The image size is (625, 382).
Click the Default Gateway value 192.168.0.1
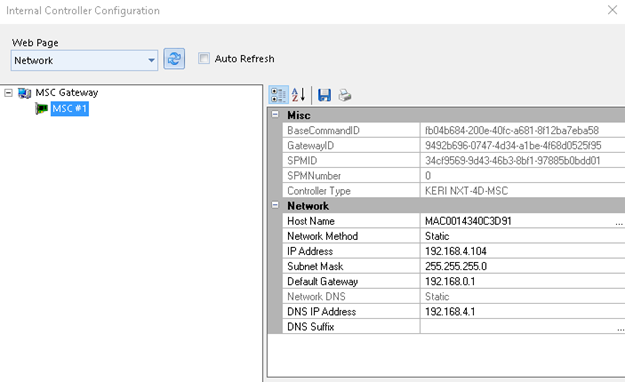click(450, 282)
